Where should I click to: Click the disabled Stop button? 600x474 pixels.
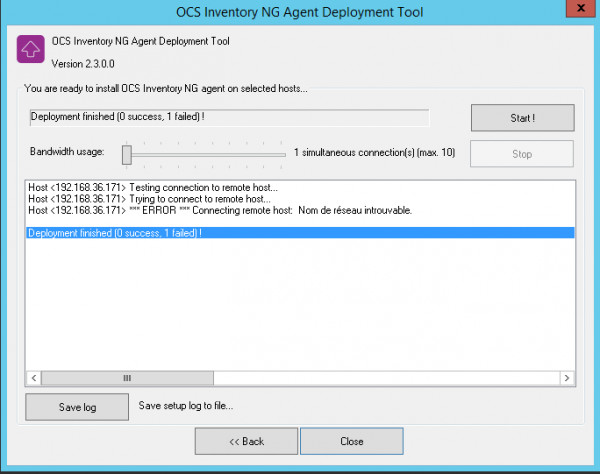522,154
